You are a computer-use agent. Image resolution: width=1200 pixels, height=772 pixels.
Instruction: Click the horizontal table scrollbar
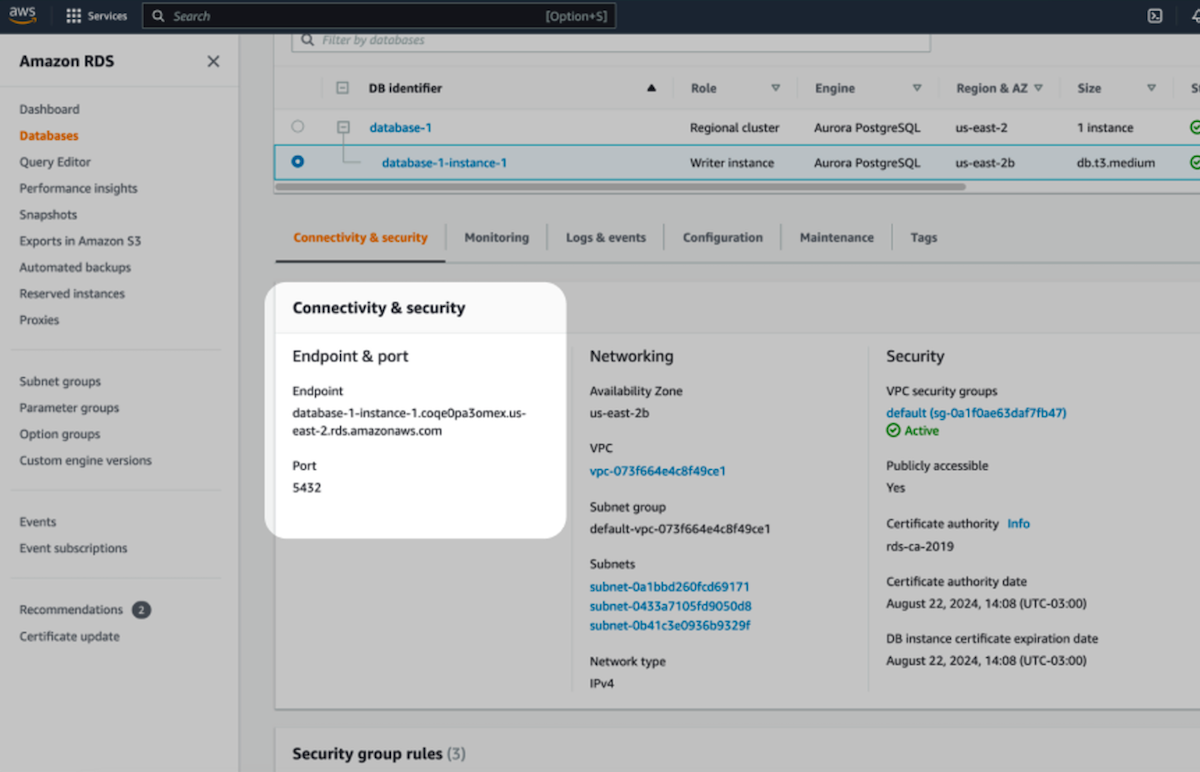coord(620,186)
